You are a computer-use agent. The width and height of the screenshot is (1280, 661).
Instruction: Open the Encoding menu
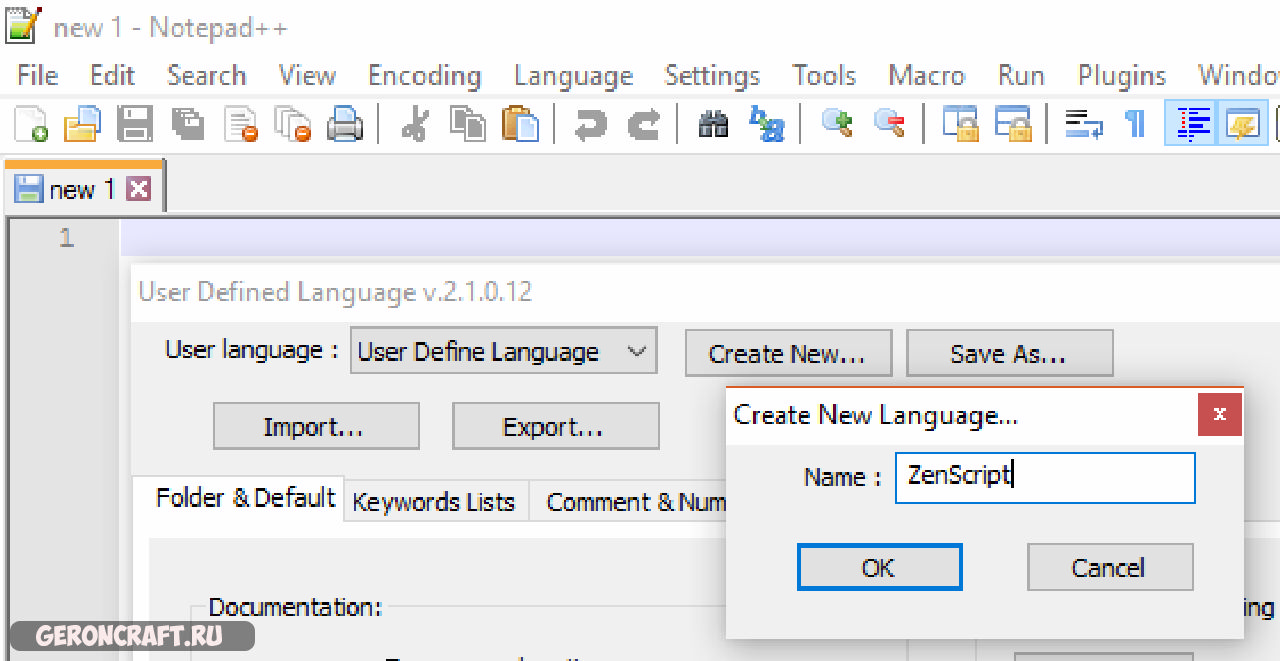(424, 76)
